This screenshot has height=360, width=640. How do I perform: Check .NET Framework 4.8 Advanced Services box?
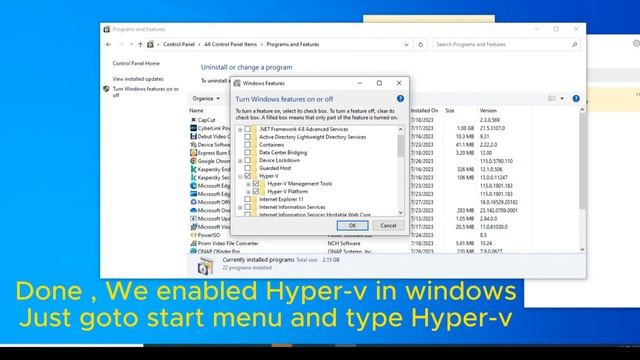[247, 129]
